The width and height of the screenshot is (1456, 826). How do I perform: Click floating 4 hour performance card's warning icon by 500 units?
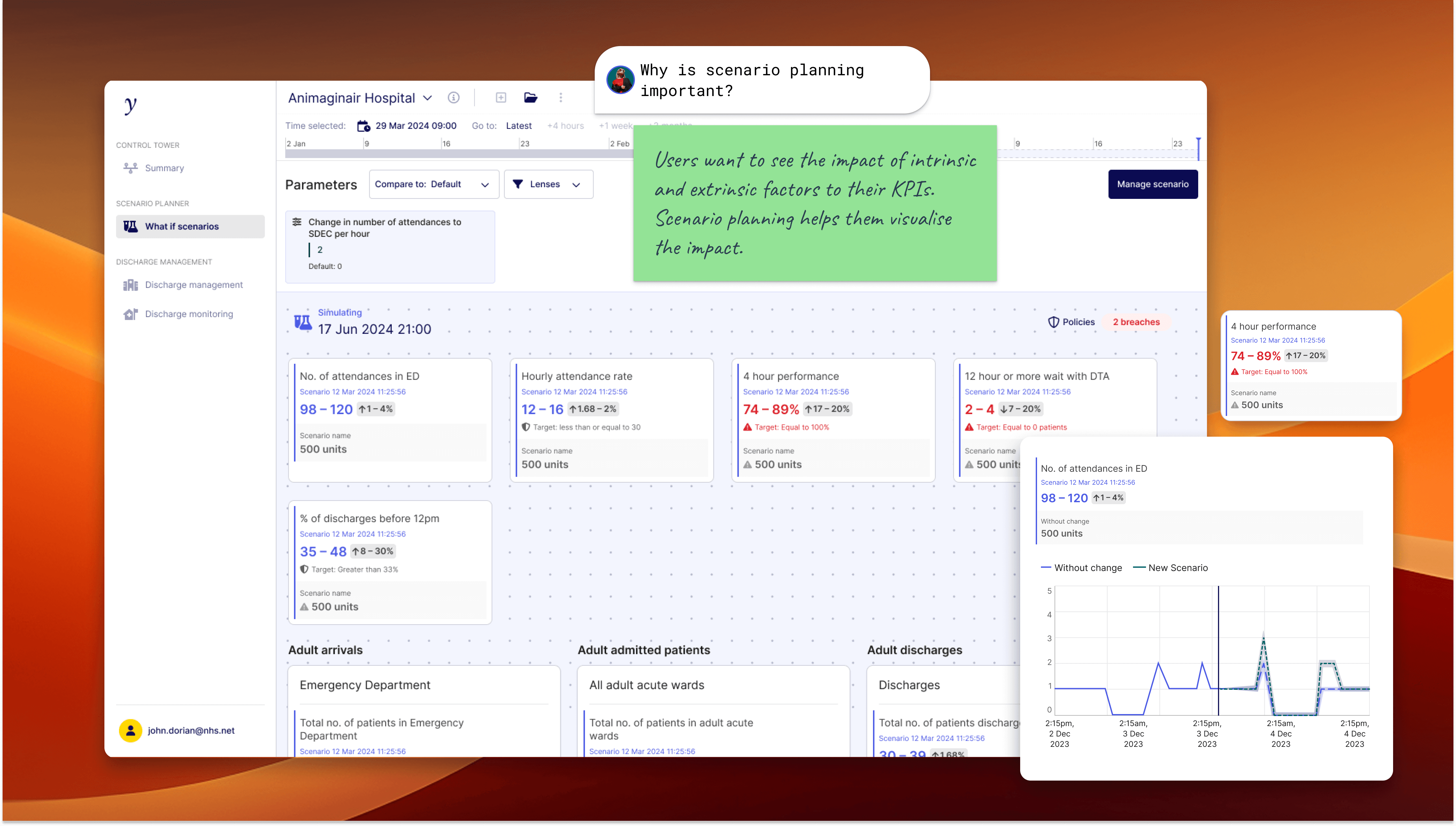pyautogui.click(x=1235, y=405)
